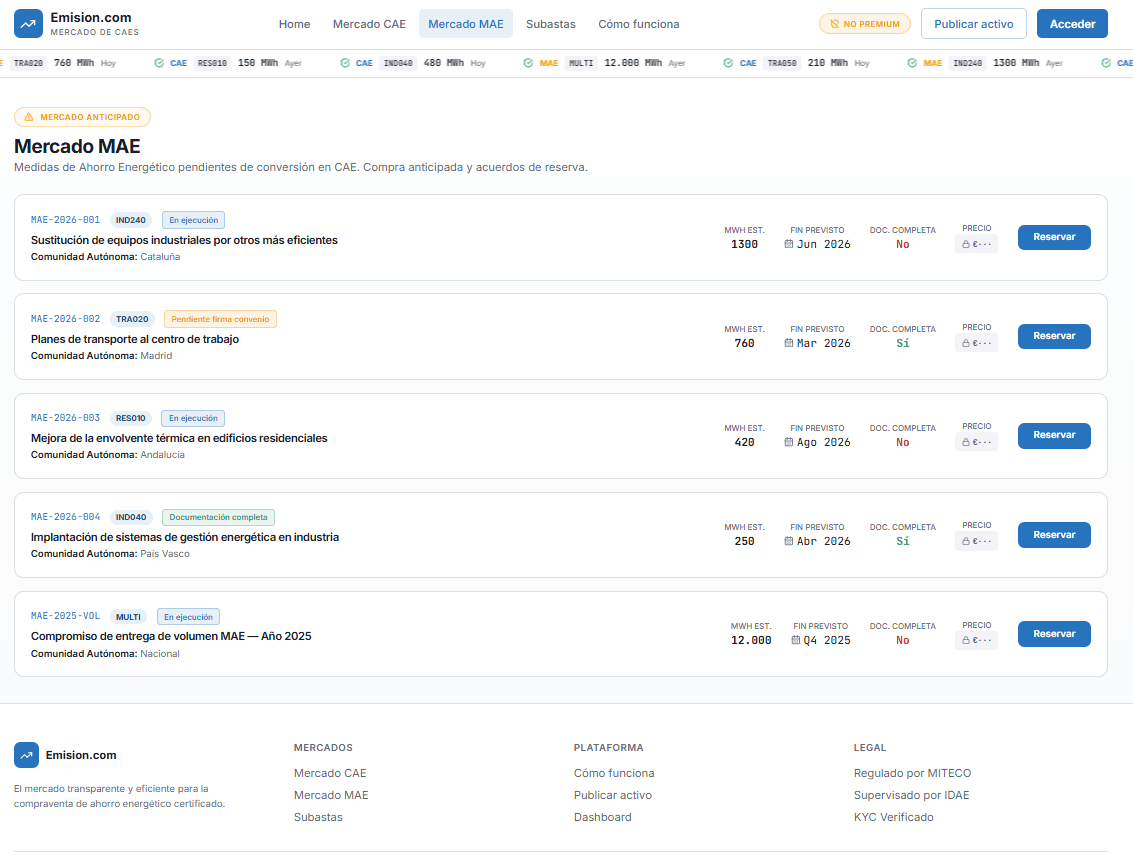The width and height of the screenshot is (1133, 860).
Task: Click the Publicar activo button
Action: [973, 24]
